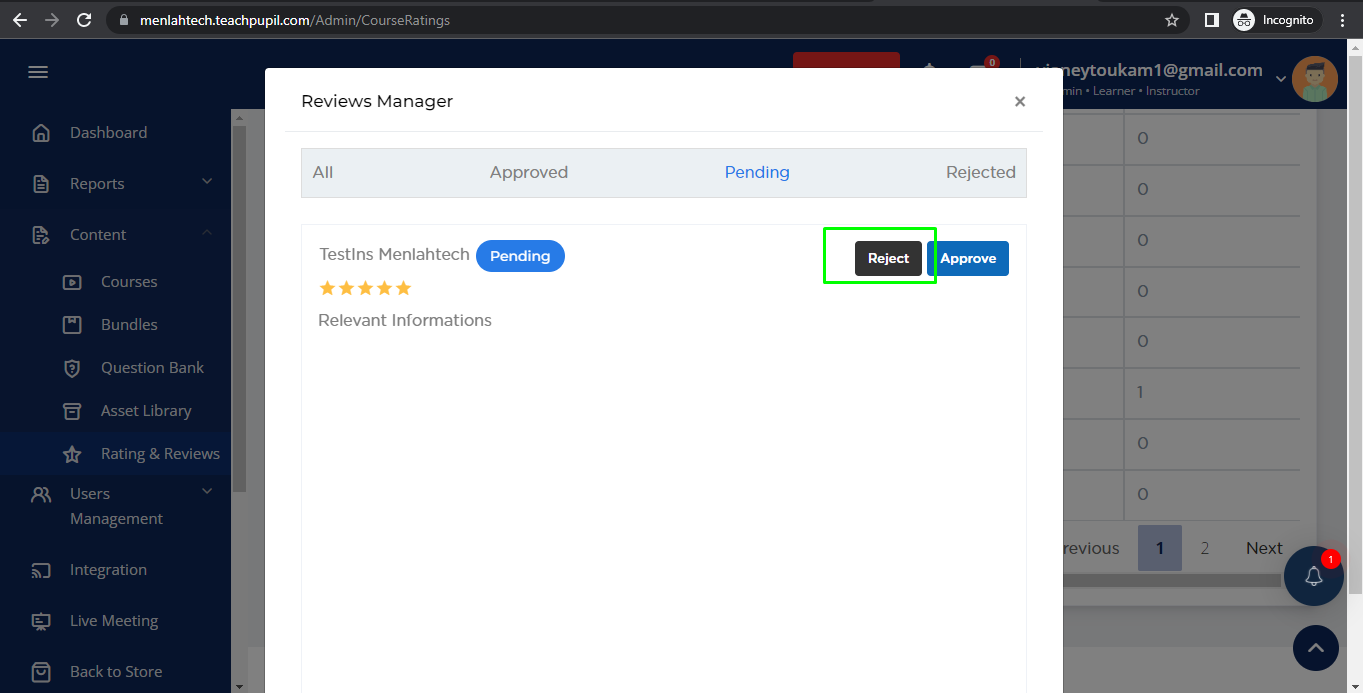Screen dimensions: 1363x693
Task: Switch to the Rejected reviews tab
Action: click(x=980, y=172)
